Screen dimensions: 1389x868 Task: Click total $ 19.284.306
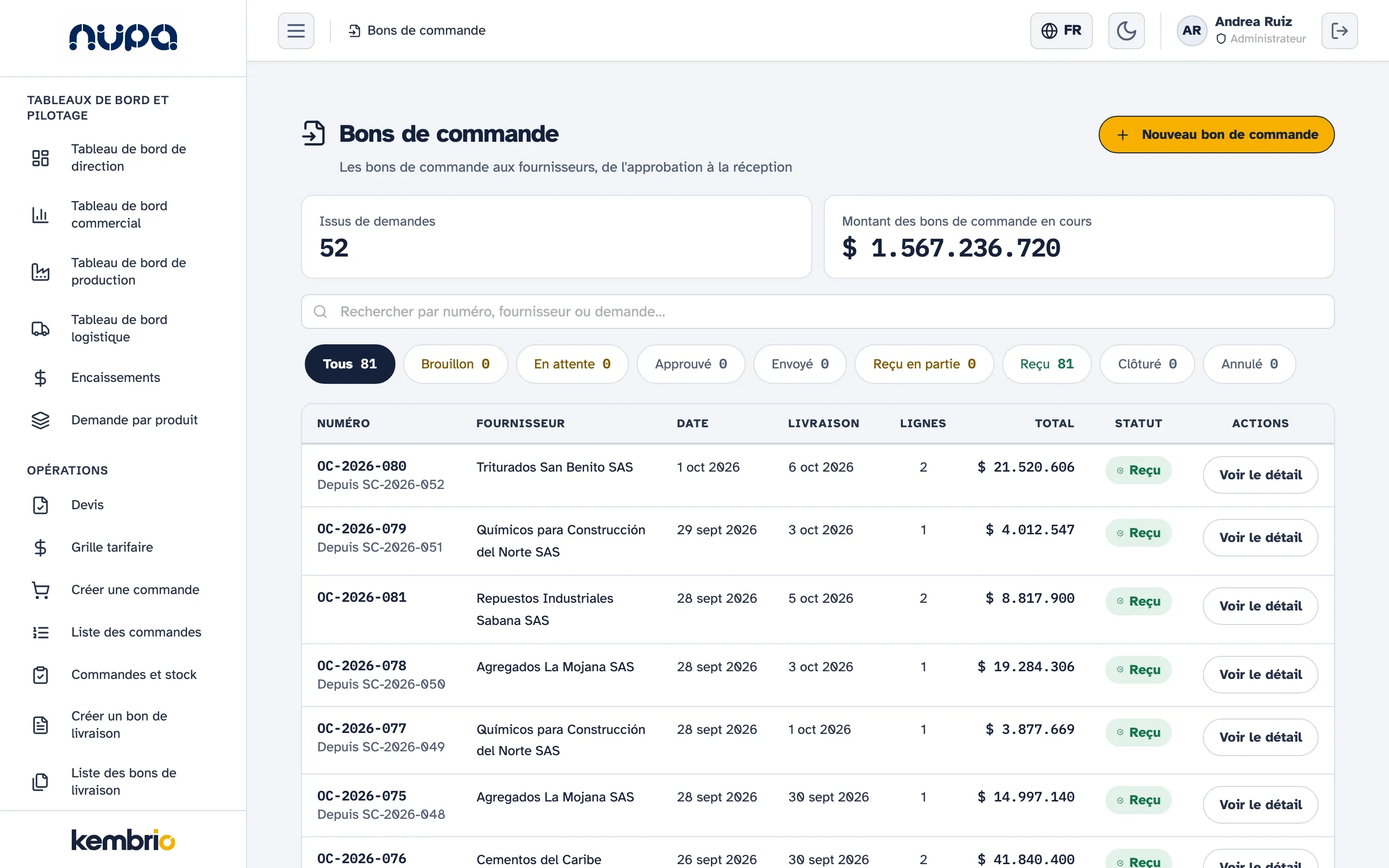(x=1026, y=666)
